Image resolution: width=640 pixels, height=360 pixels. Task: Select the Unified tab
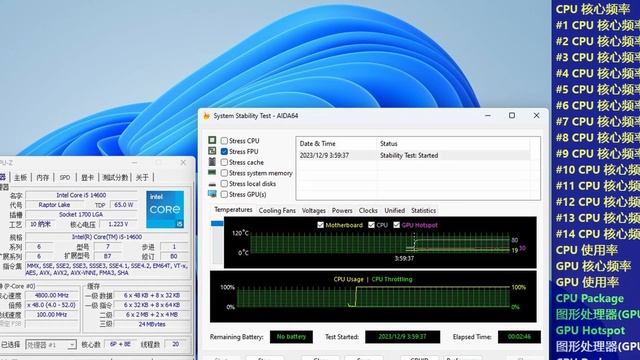[394, 211]
